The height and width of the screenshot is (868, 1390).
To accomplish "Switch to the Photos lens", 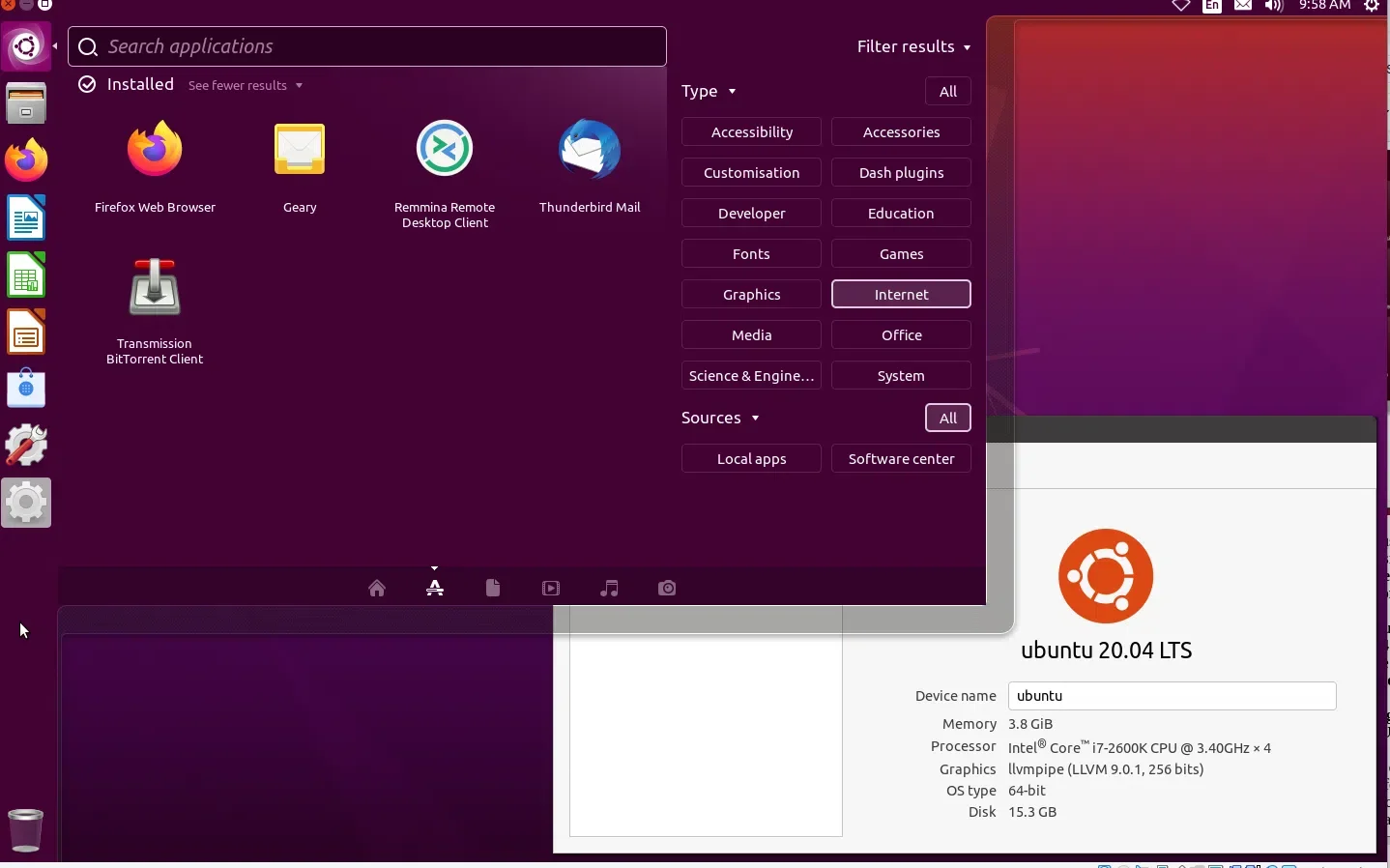I will coord(667,588).
